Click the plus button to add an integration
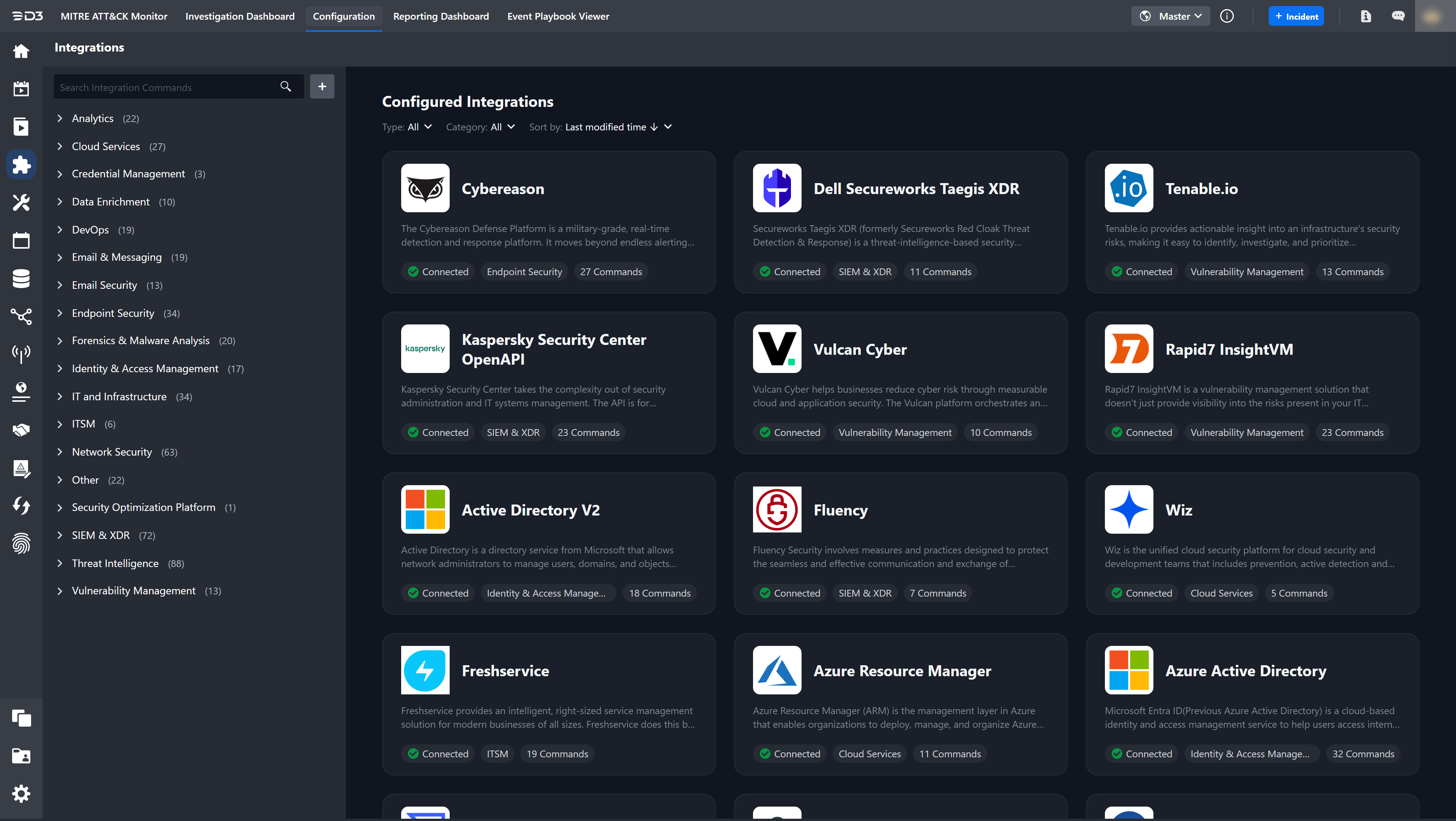1456x821 pixels. point(322,86)
